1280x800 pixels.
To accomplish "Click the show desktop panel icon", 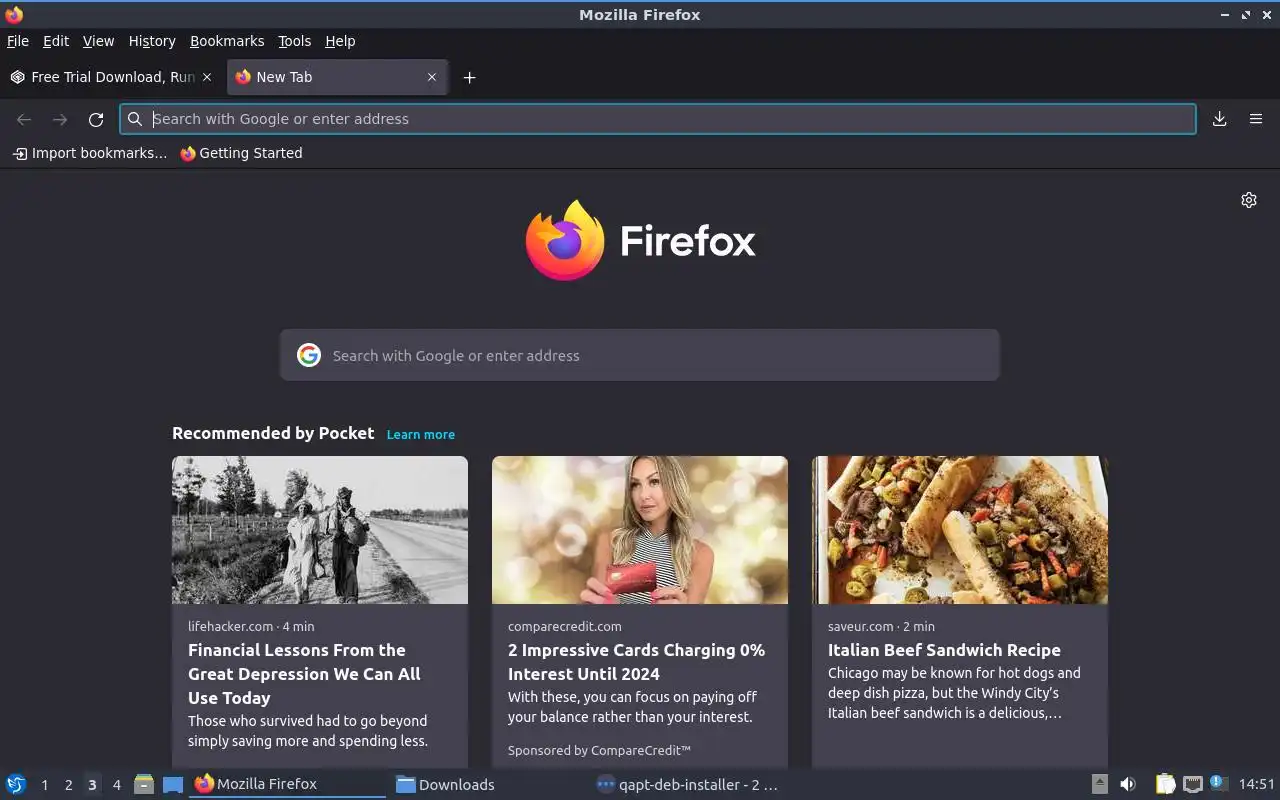I will pos(173,784).
